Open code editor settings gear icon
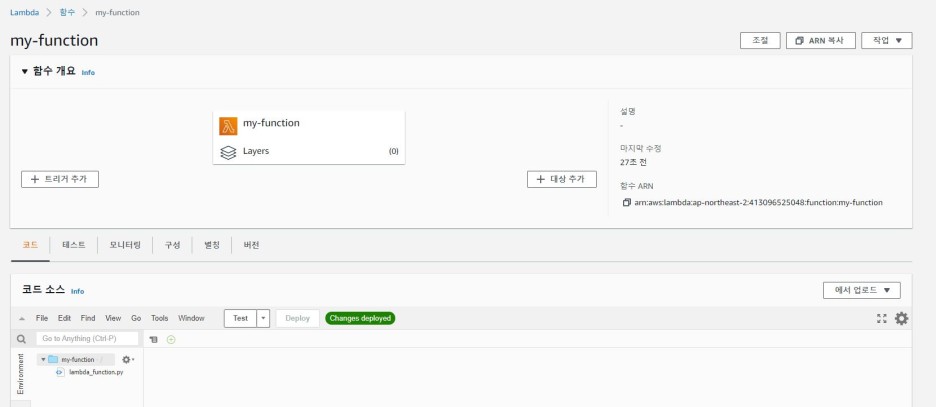This screenshot has width=936, height=407. tap(901, 318)
